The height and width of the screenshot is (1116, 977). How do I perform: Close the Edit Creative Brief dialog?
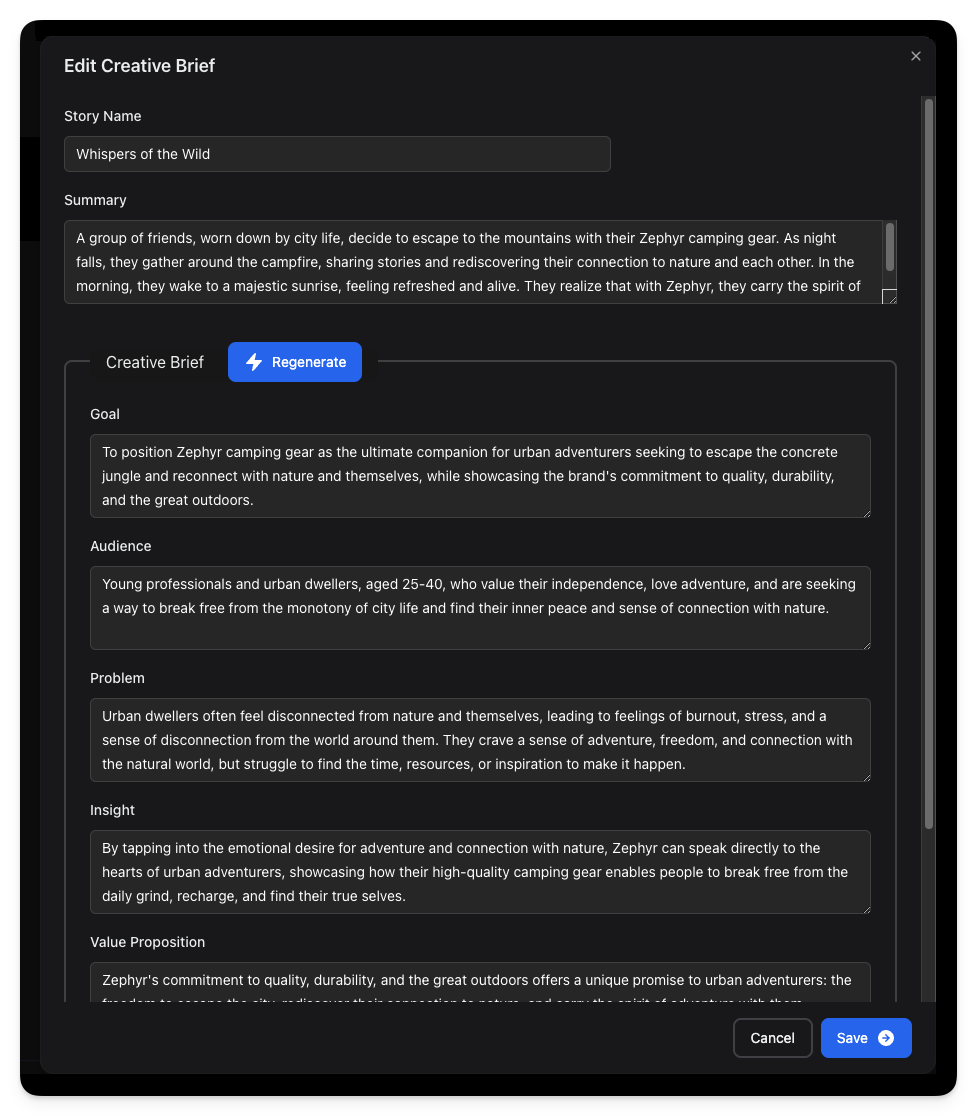(x=915, y=56)
